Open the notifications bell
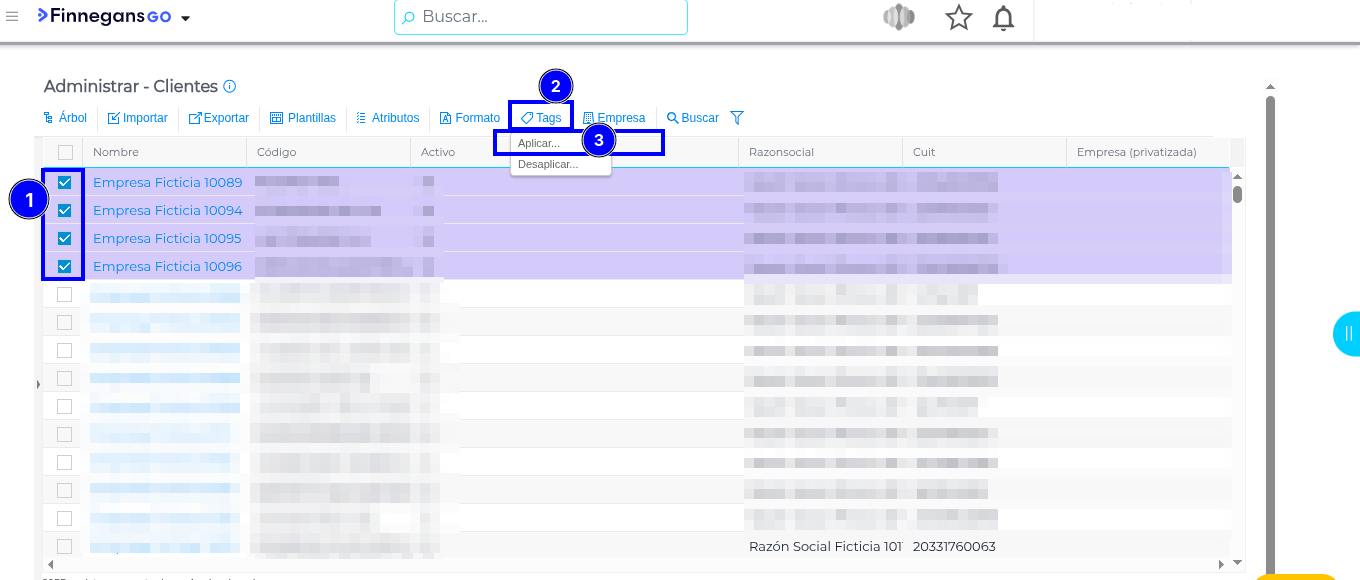1360x580 pixels. pyautogui.click(x=1003, y=18)
